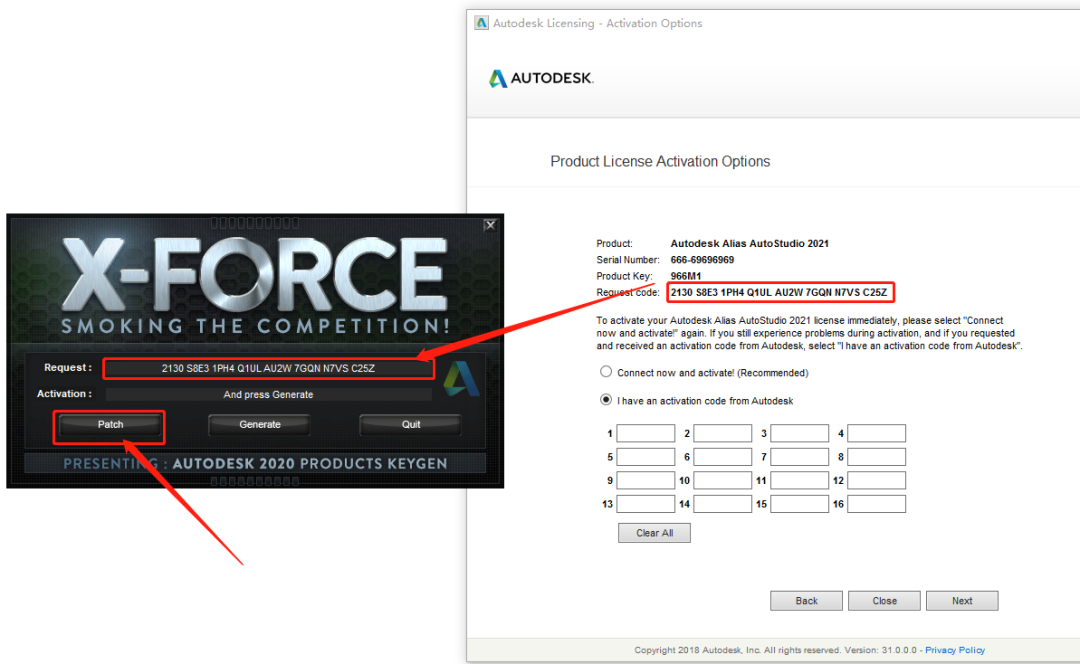Click the Autodesk A logo in X-Force window
Viewport: 1080px width, 664px height.
click(x=461, y=379)
